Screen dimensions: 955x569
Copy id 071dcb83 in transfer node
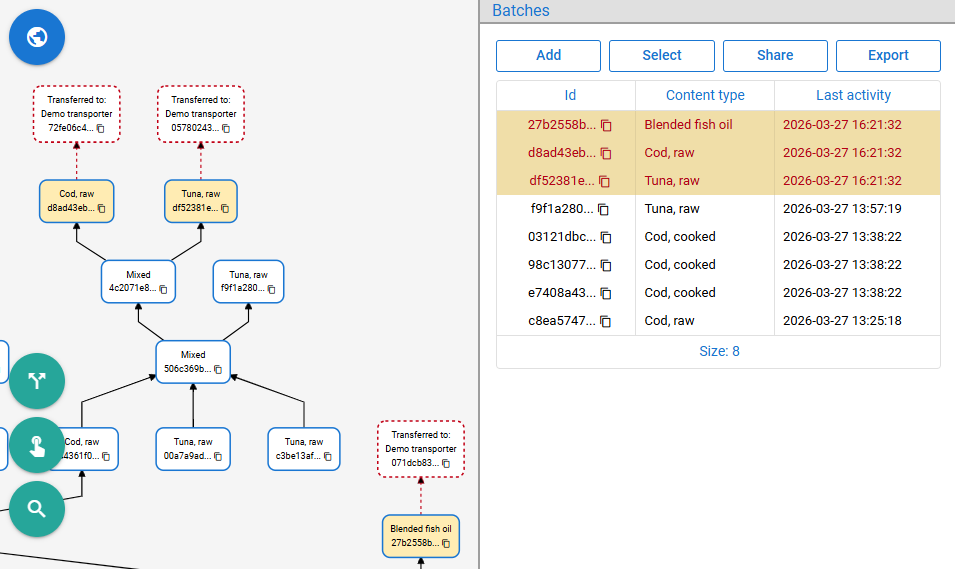tap(446, 464)
